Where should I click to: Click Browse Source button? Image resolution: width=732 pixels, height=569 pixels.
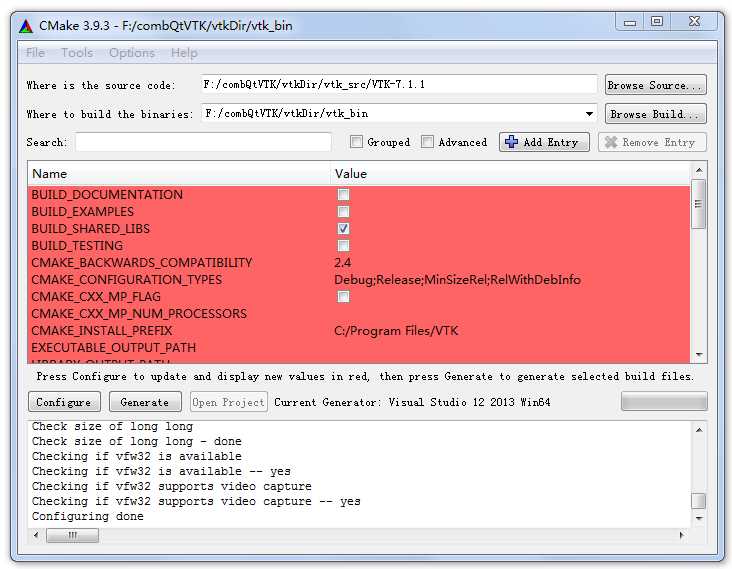coord(655,85)
